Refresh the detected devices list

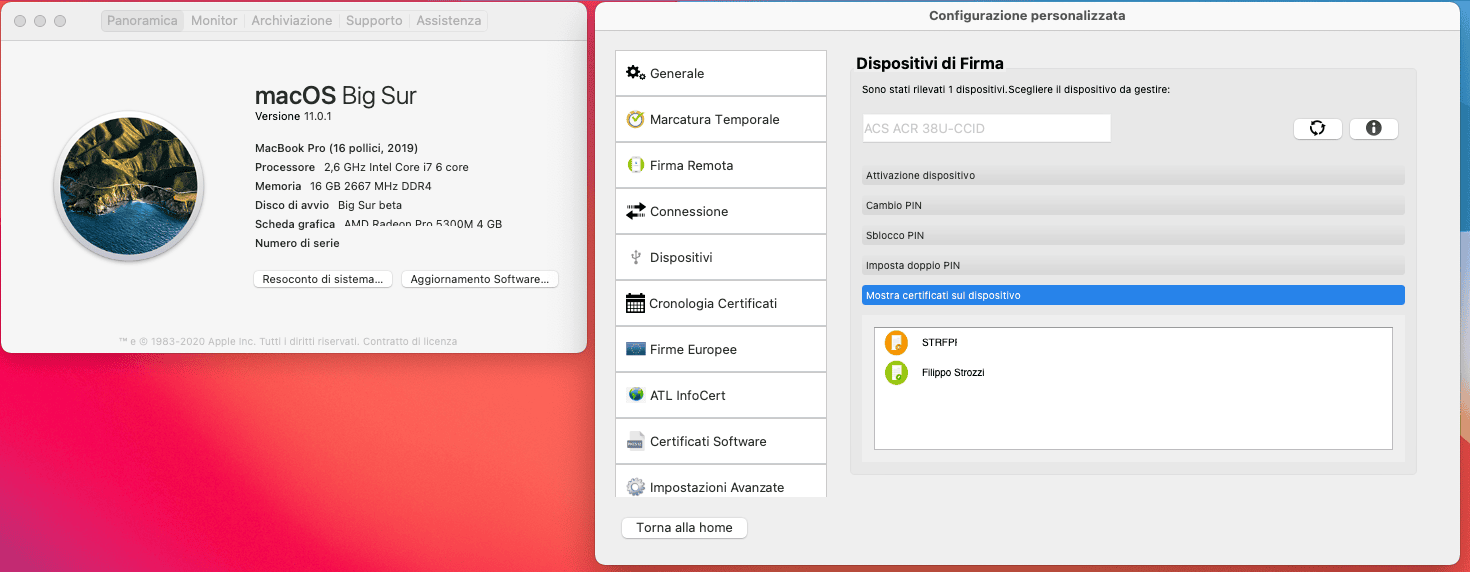[x=1318, y=128]
